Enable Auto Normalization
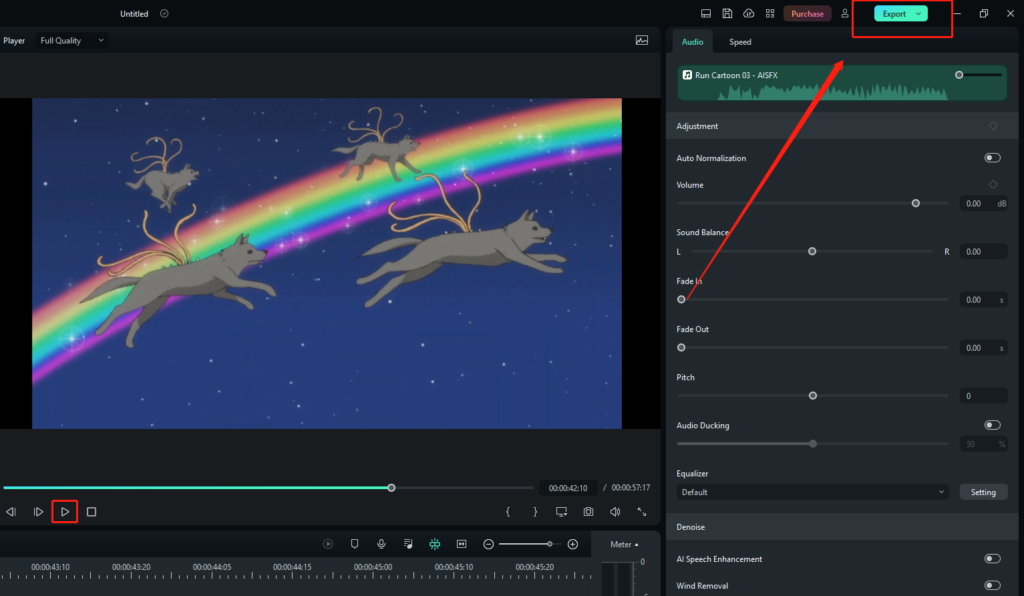Screen dimensions: 1024x596 coord(992,157)
